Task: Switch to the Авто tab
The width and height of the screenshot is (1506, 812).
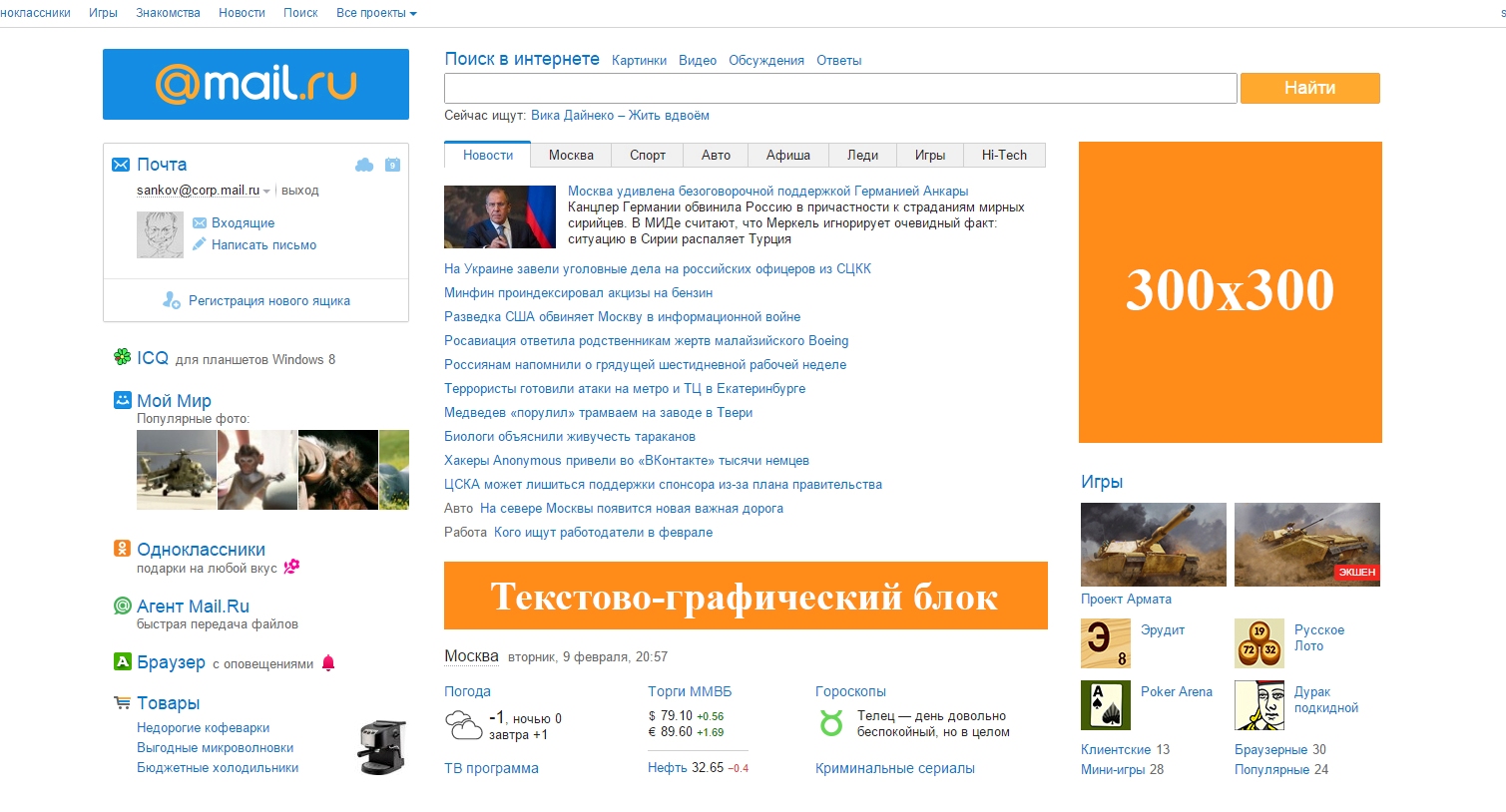Action: pos(716,155)
